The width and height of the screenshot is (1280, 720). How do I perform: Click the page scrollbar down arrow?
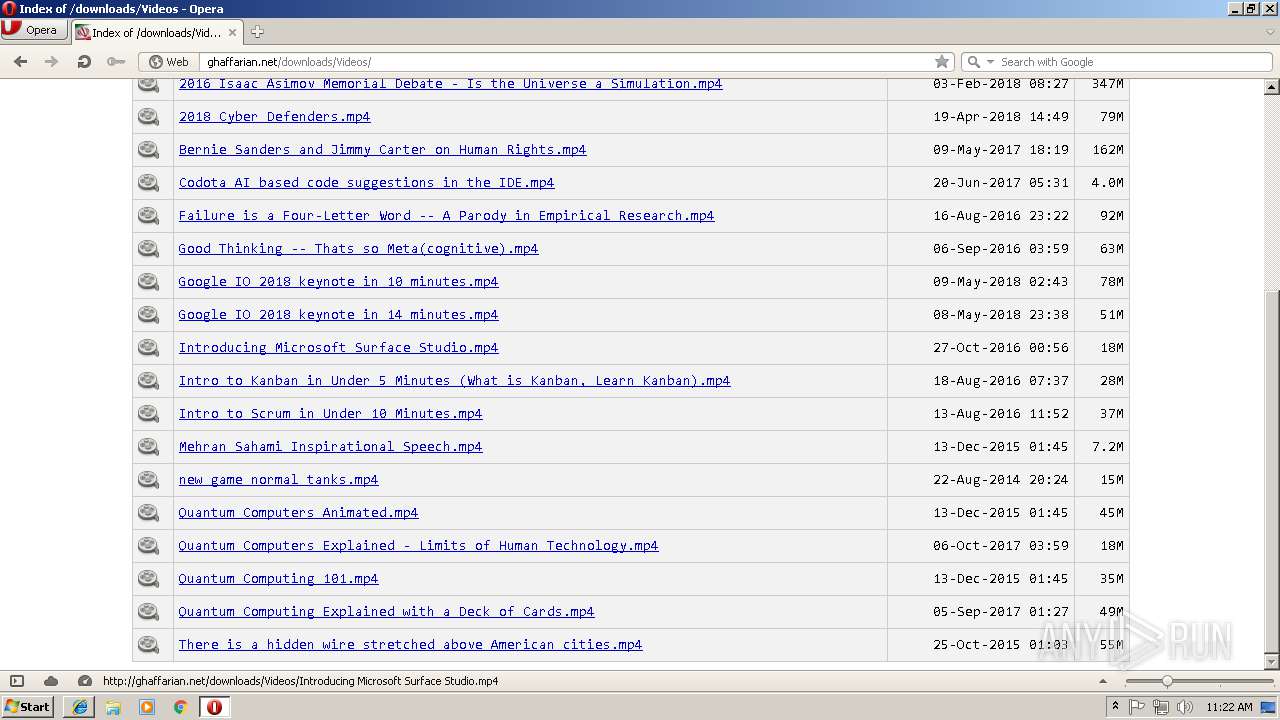[x=1272, y=662]
